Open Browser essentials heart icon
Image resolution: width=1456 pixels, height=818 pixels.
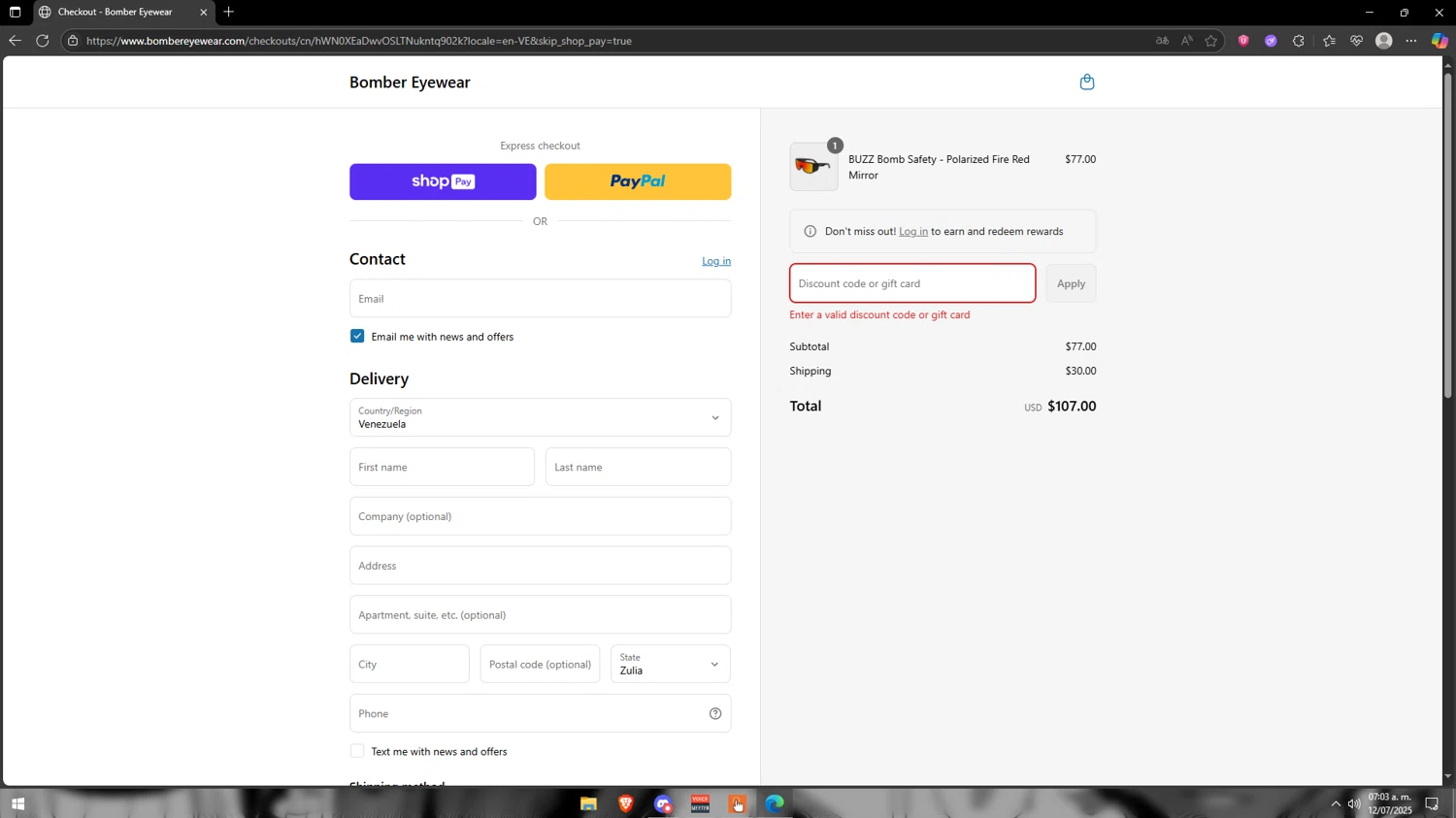[x=1356, y=41]
